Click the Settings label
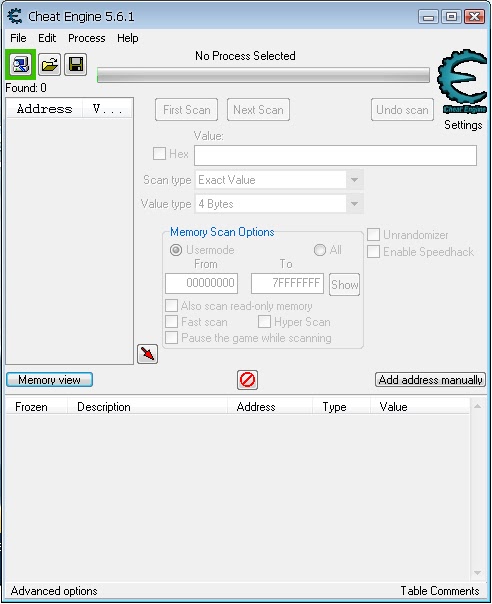Viewport: 492px width, 604px height. (x=463, y=125)
